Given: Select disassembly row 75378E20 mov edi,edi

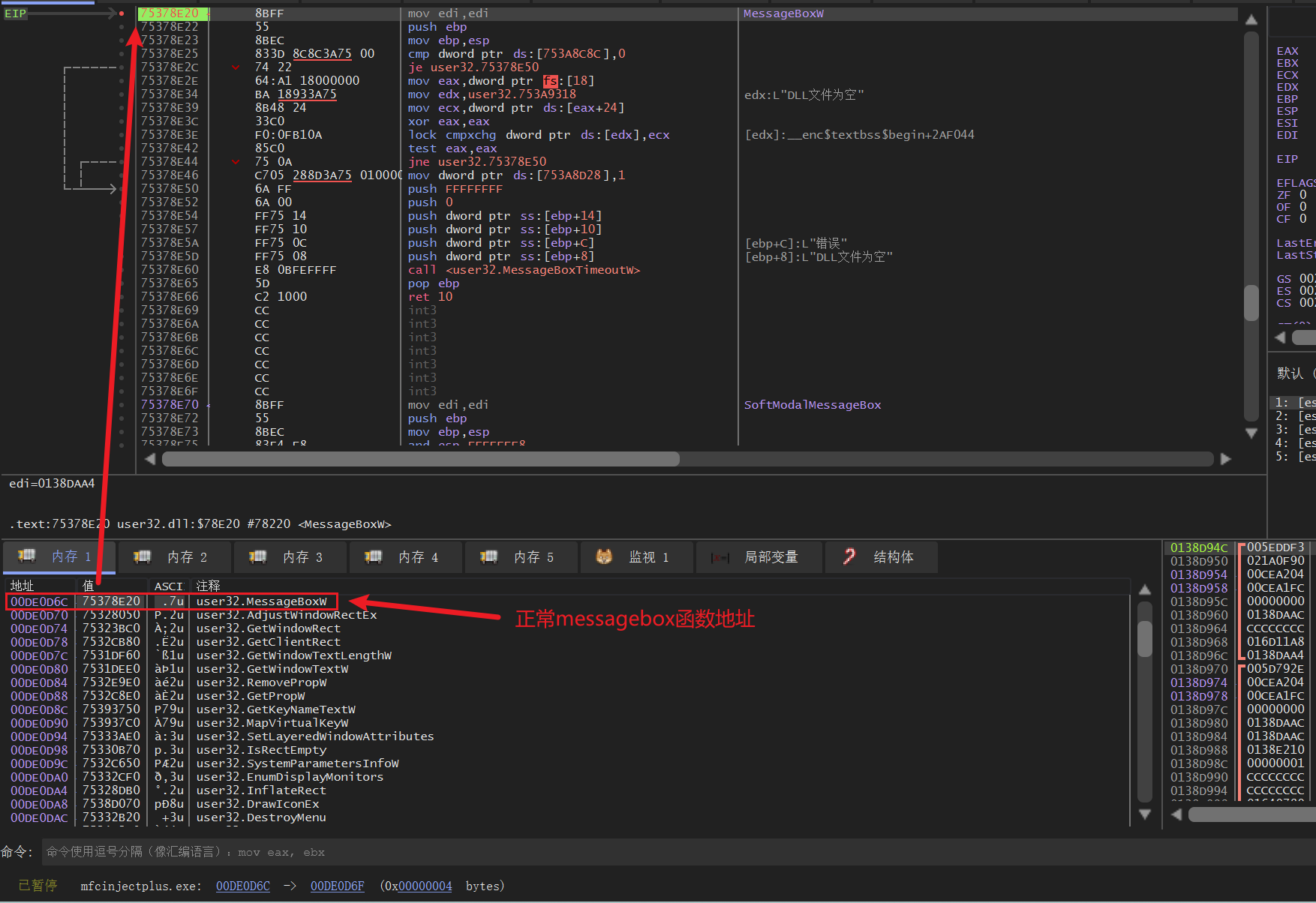Looking at the screenshot, I should pos(687,13).
